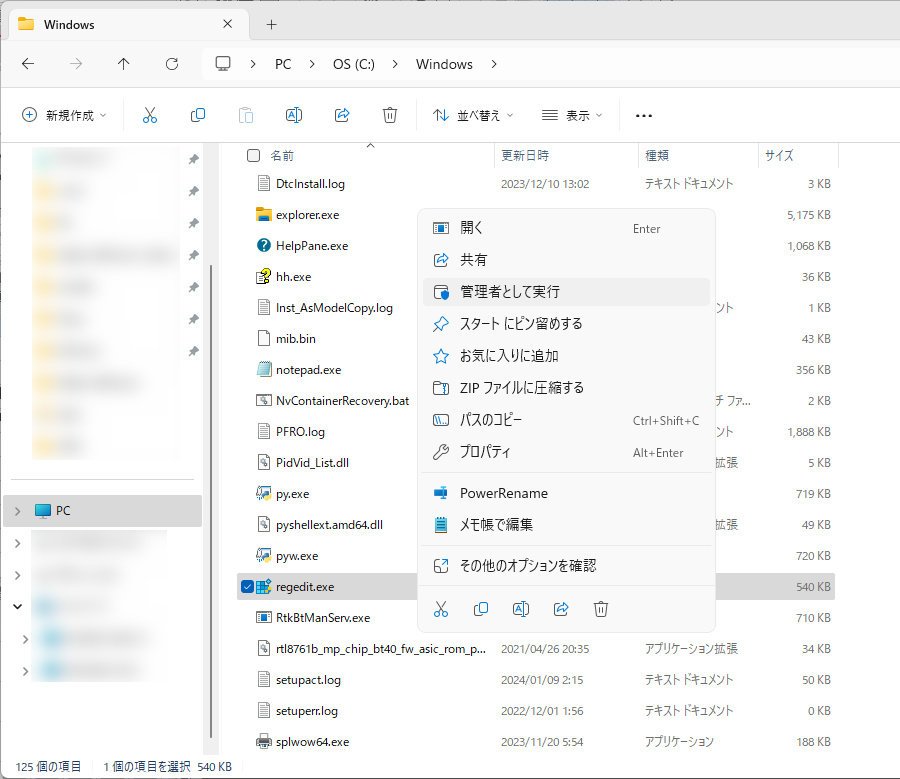
Task: Toggle the select-all checkbox beside 名前
Action: (x=253, y=156)
